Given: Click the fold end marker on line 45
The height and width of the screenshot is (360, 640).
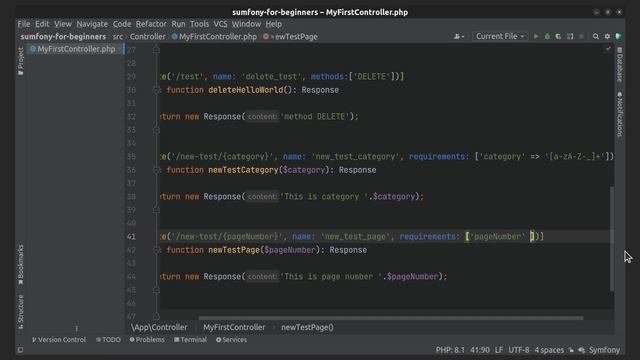Looking at the screenshot, I should tap(156, 290).
